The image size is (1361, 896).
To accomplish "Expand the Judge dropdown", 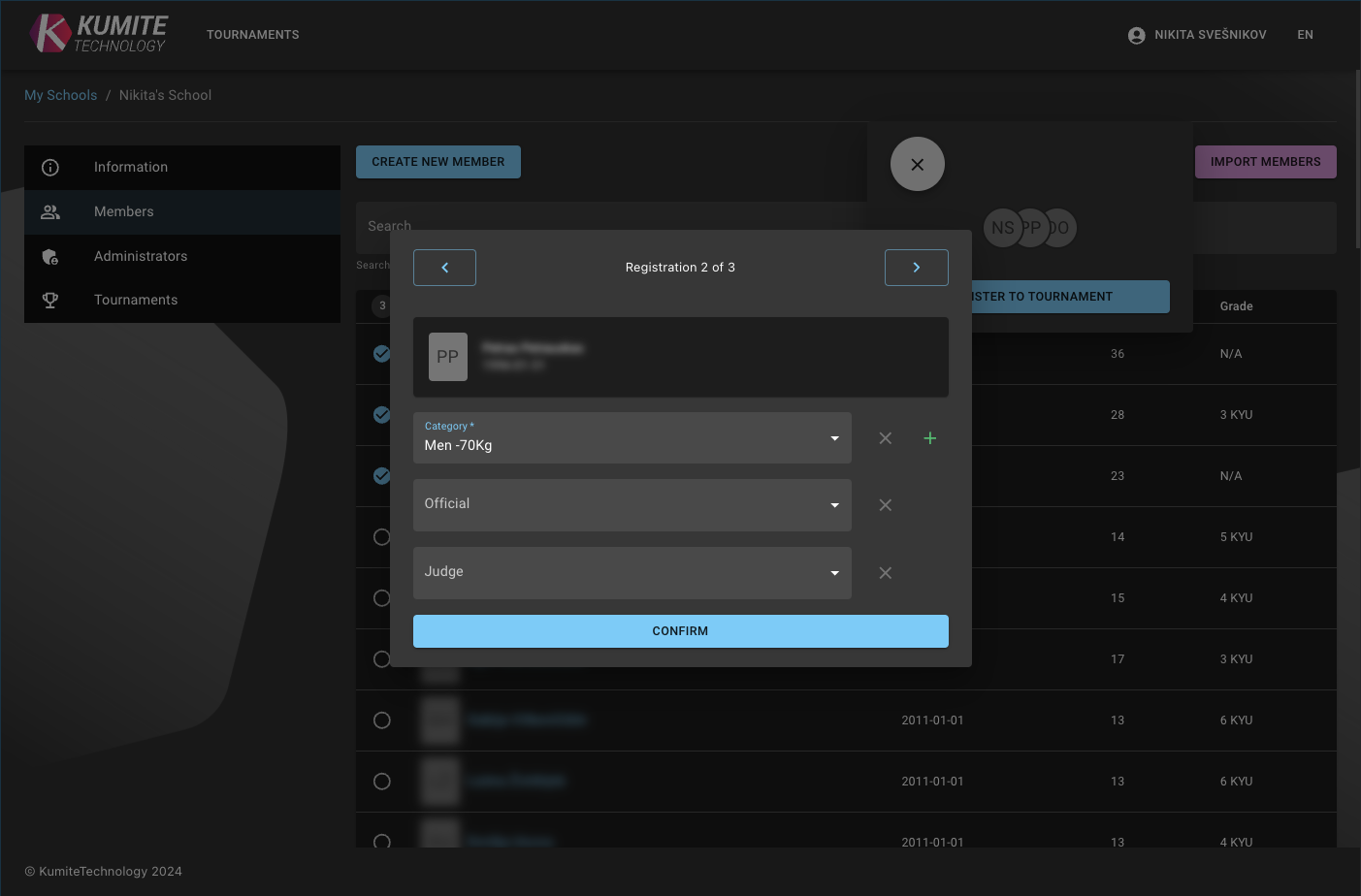I will click(632, 573).
